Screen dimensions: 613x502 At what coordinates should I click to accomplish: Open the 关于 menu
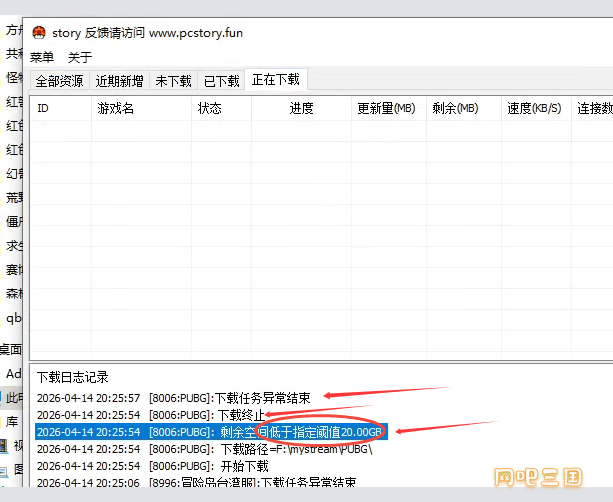(80, 57)
